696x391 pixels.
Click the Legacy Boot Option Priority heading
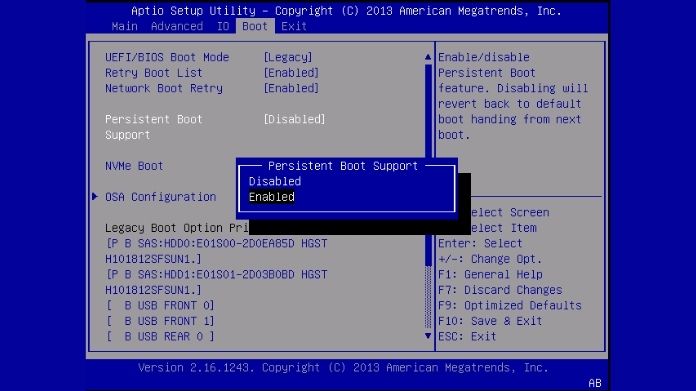(x=176, y=228)
